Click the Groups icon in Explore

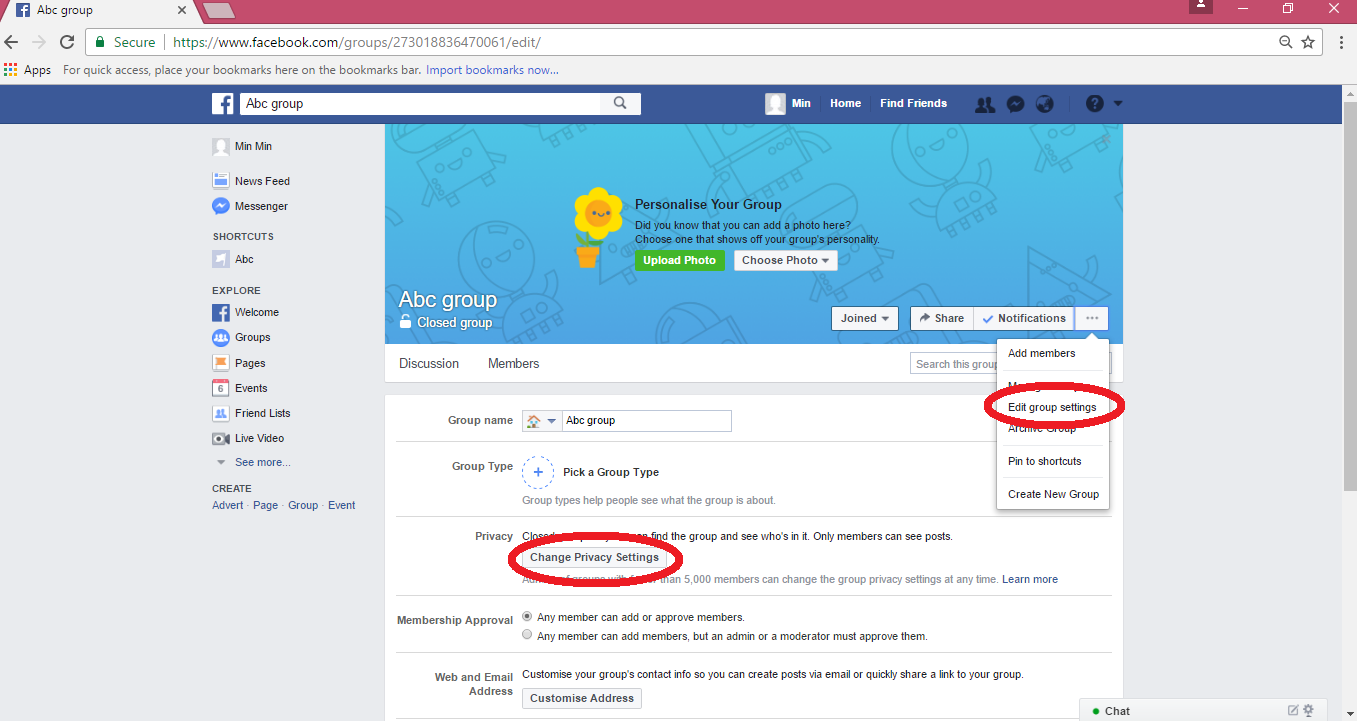click(x=221, y=337)
